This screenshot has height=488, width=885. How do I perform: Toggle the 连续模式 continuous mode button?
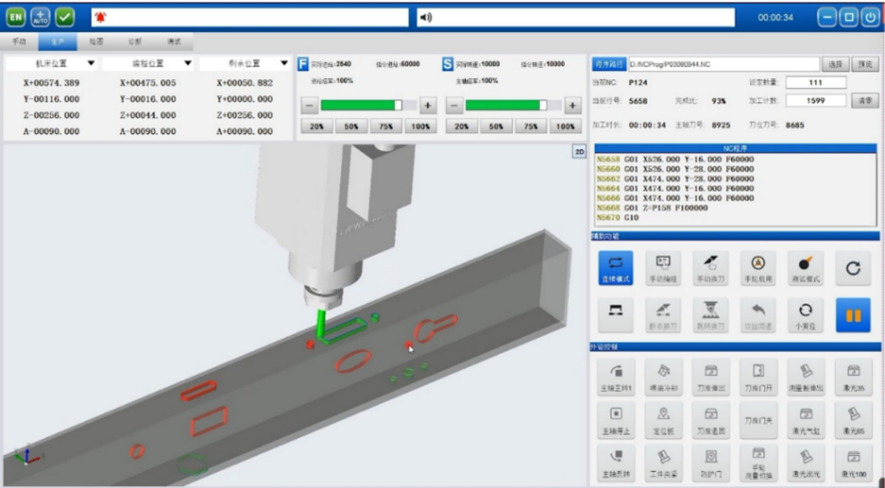click(x=616, y=267)
